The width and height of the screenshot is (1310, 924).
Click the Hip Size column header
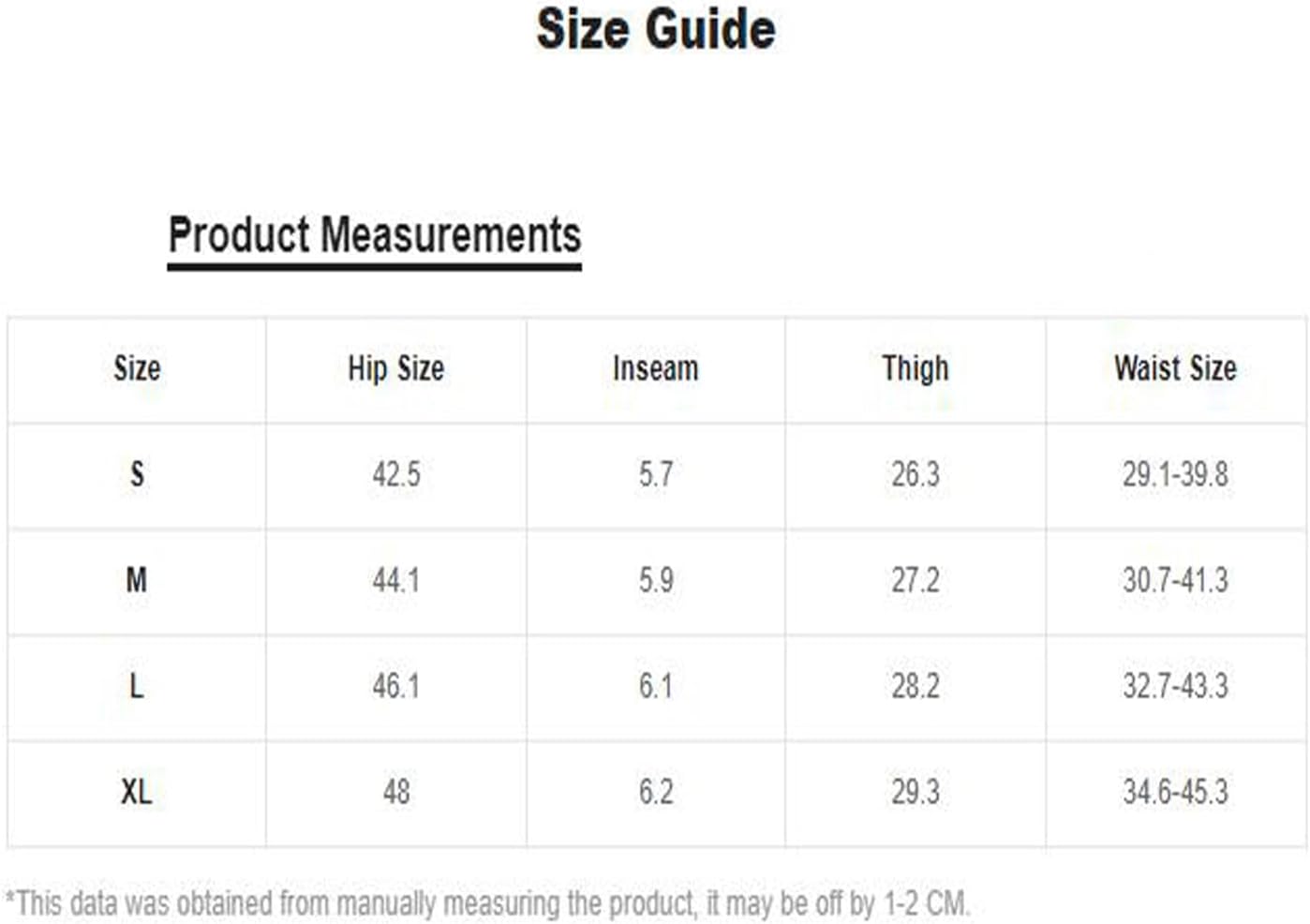tap(395, 368)
